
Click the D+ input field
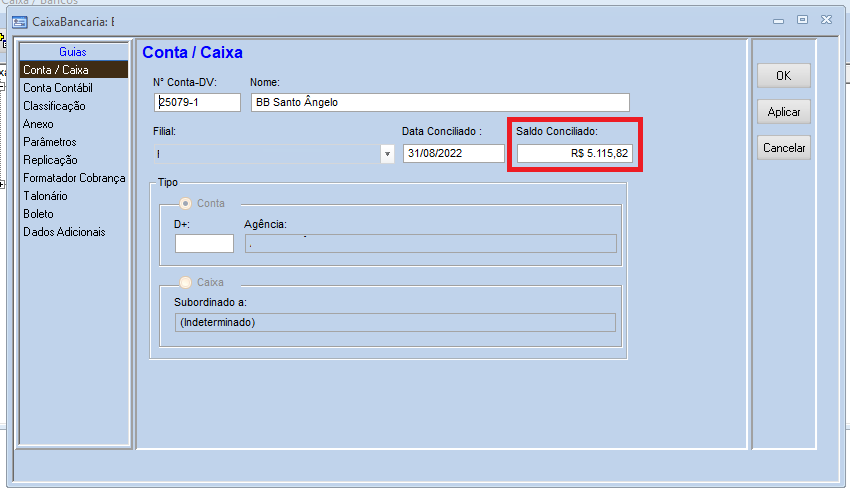click(x=204, y=244)
